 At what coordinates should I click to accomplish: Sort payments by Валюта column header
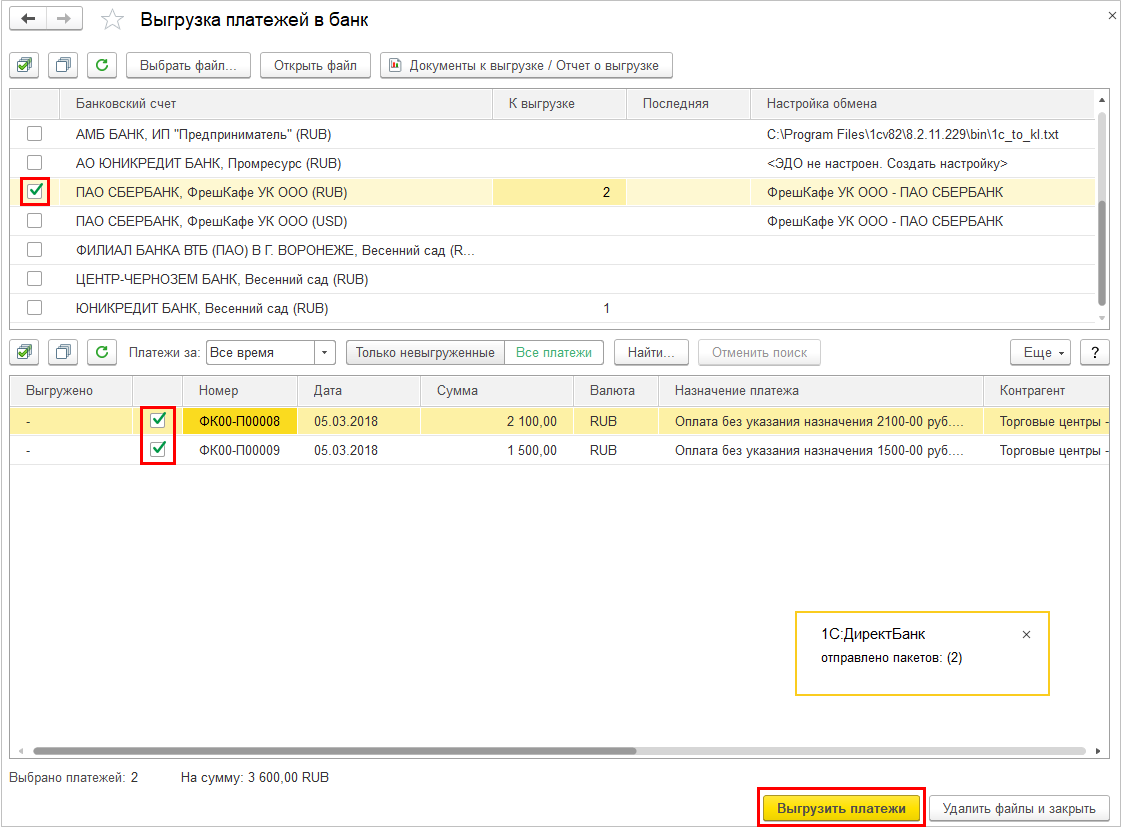[x=616, y=391]
